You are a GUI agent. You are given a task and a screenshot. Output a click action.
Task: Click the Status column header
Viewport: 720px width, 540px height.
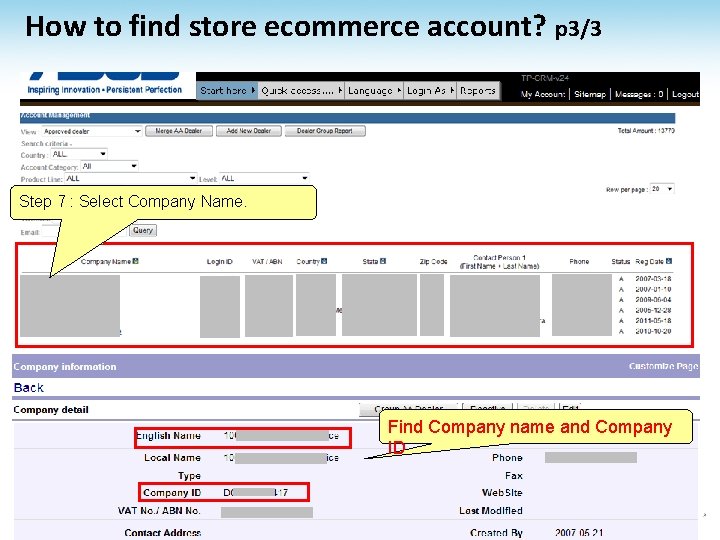click(x=620, y=262)
